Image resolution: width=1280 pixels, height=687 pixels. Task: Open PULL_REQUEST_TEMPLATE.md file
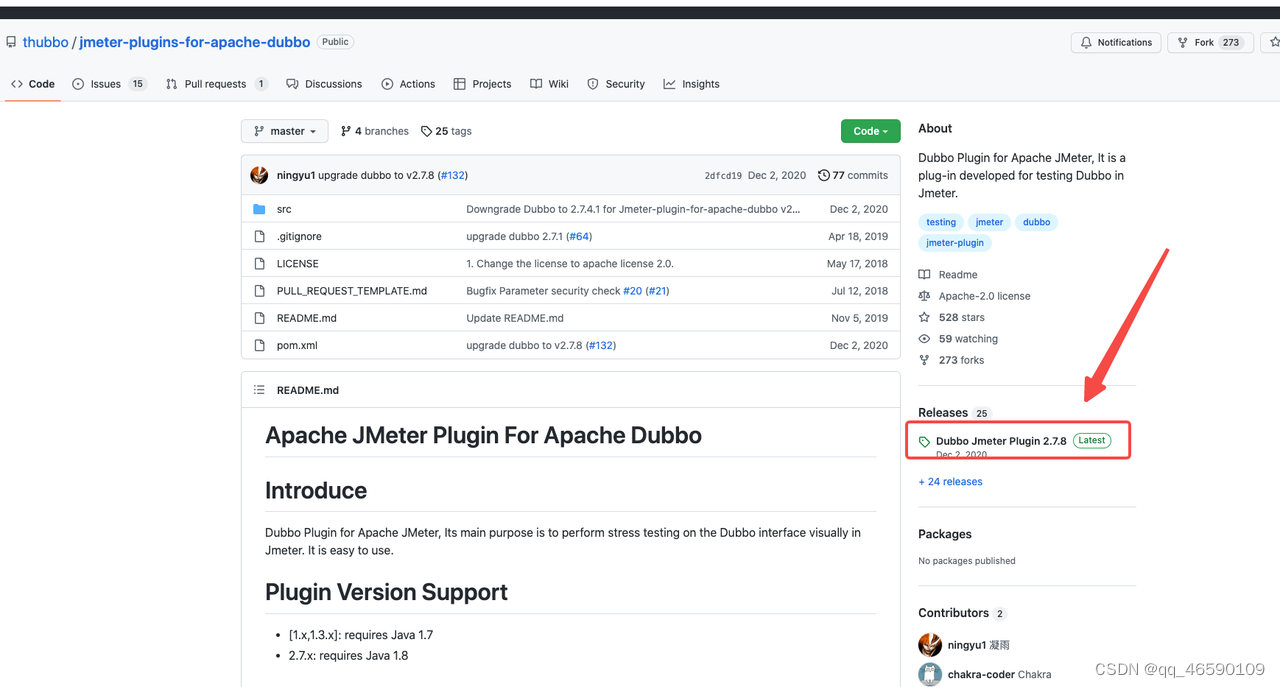tap(352, 291)
